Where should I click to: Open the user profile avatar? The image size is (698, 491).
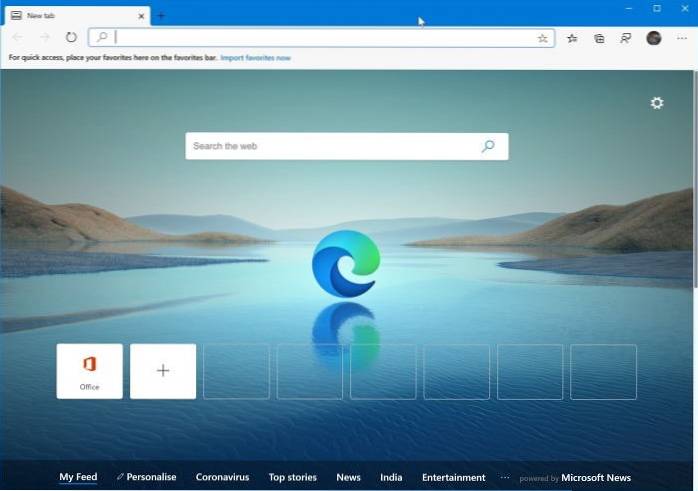coord(654,38)
